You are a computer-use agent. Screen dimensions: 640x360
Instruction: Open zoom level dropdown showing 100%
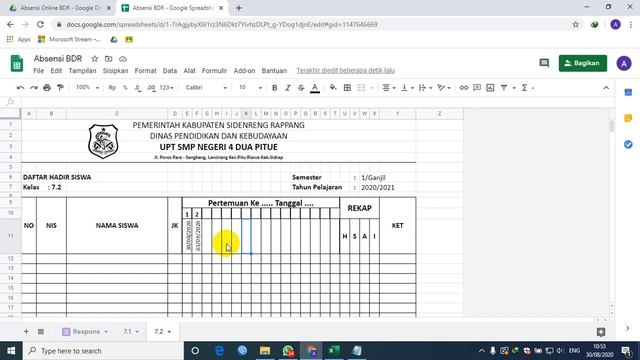(x=87, y=88)
